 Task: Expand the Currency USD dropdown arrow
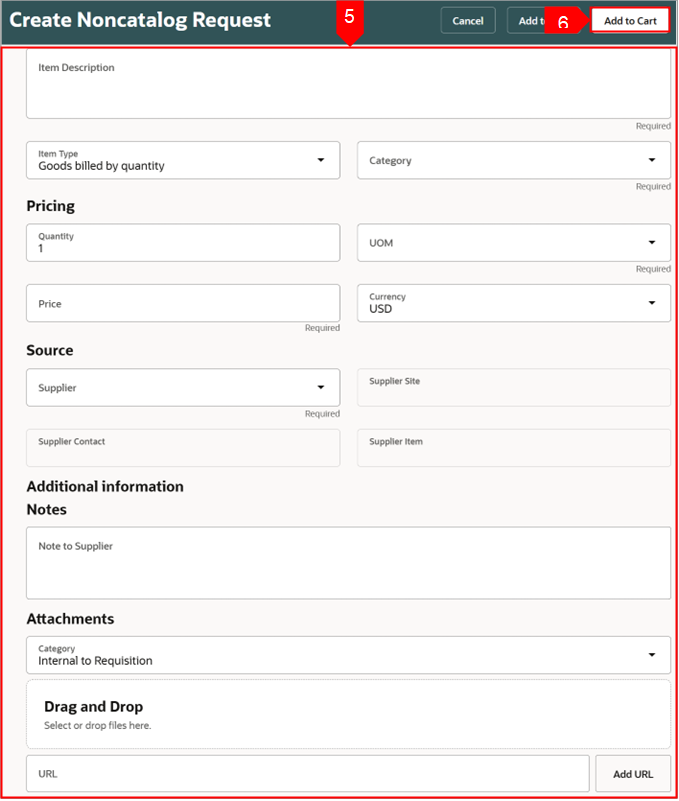[652, 303]
